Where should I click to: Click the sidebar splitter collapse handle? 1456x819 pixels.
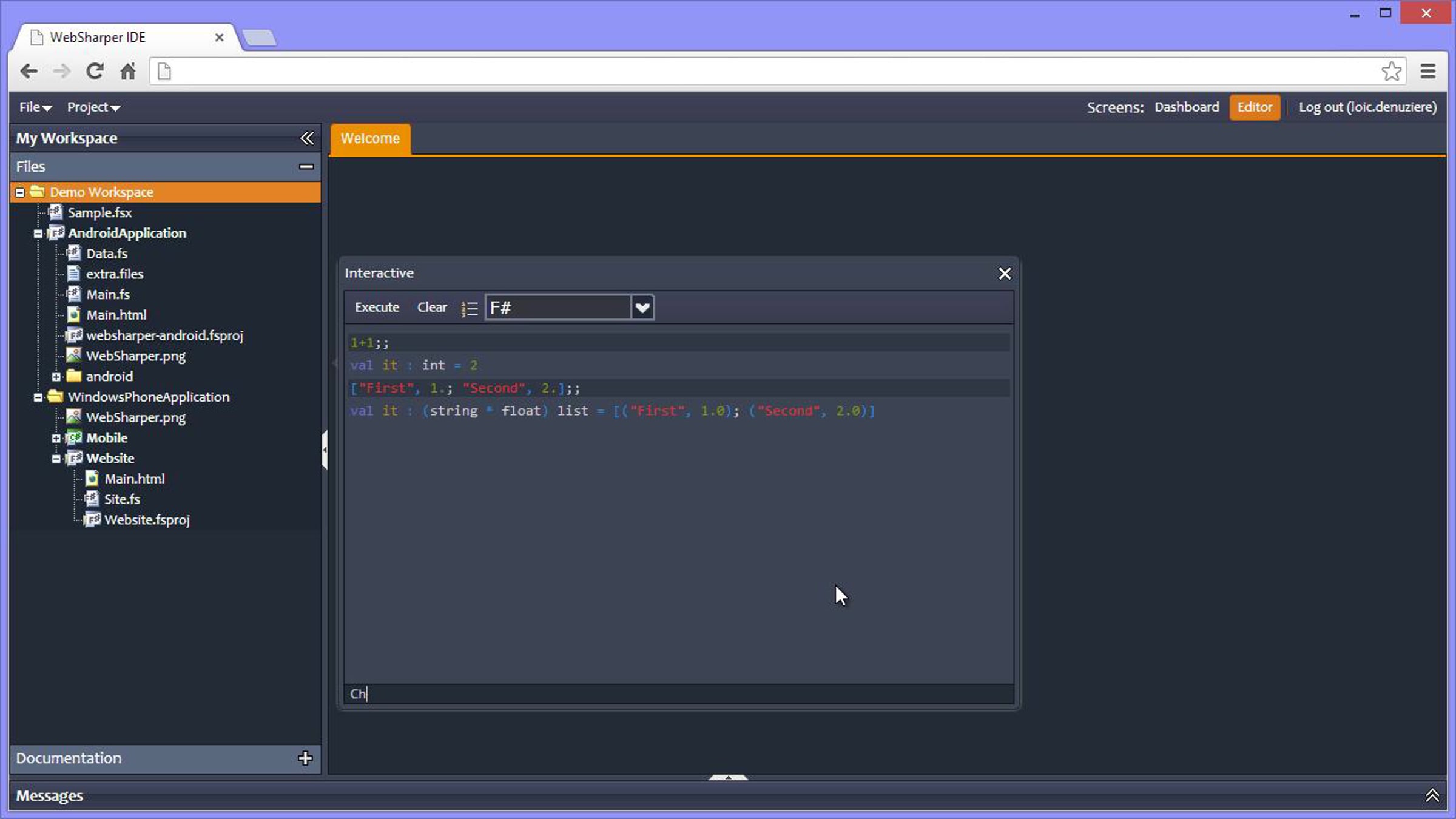[325, 450]
